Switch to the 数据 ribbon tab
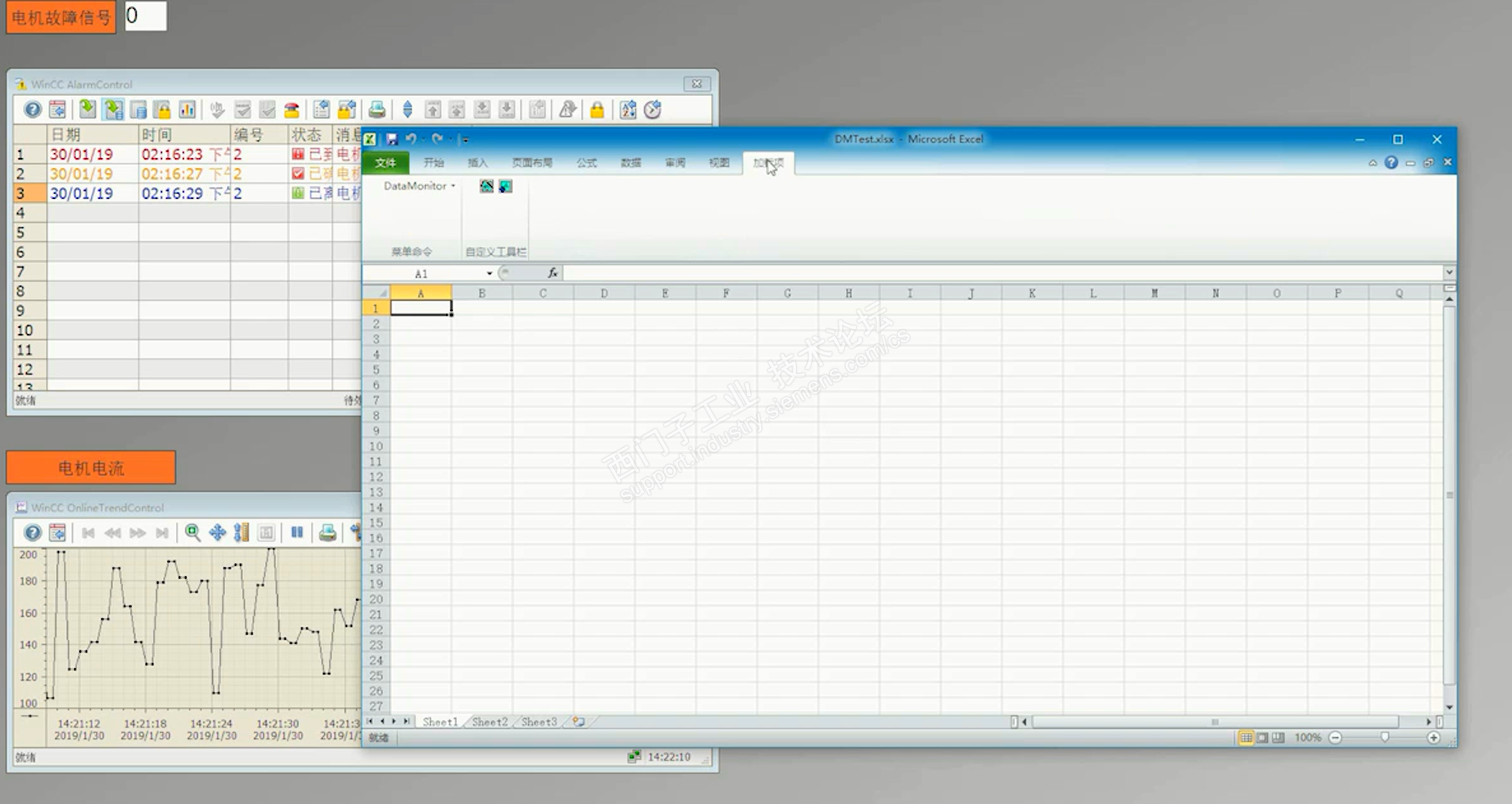 click(x=630, y=162)
